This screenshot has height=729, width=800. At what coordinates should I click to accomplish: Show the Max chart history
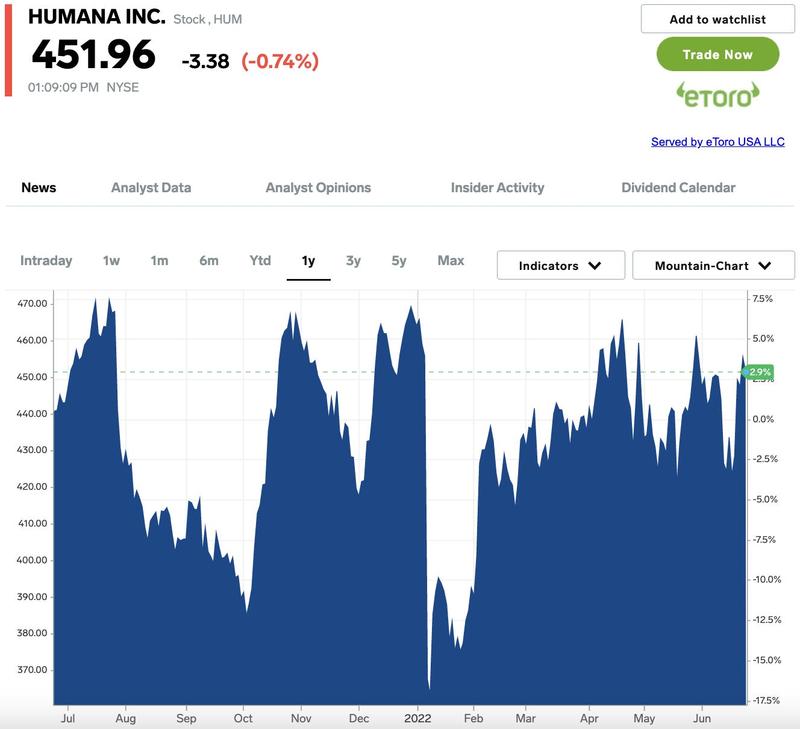tap(450, 261)
